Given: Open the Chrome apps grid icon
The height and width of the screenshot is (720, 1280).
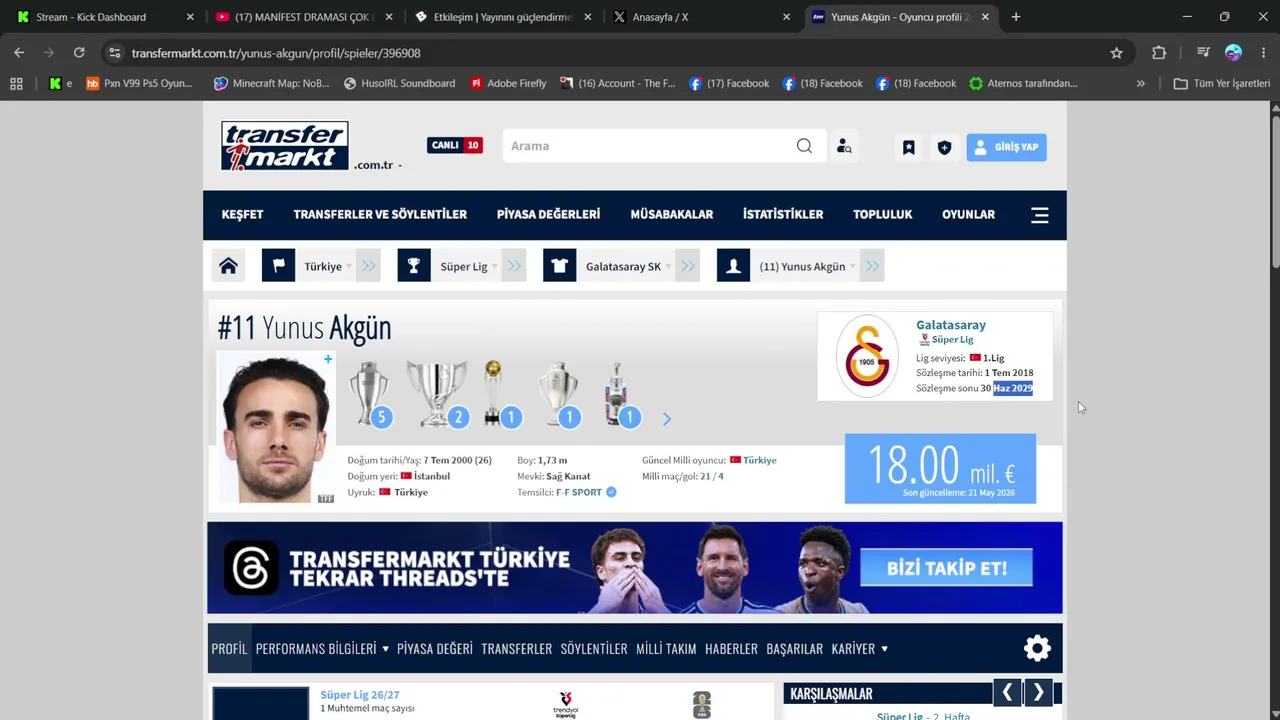Looking at the screenshot, I should [16, 84].
